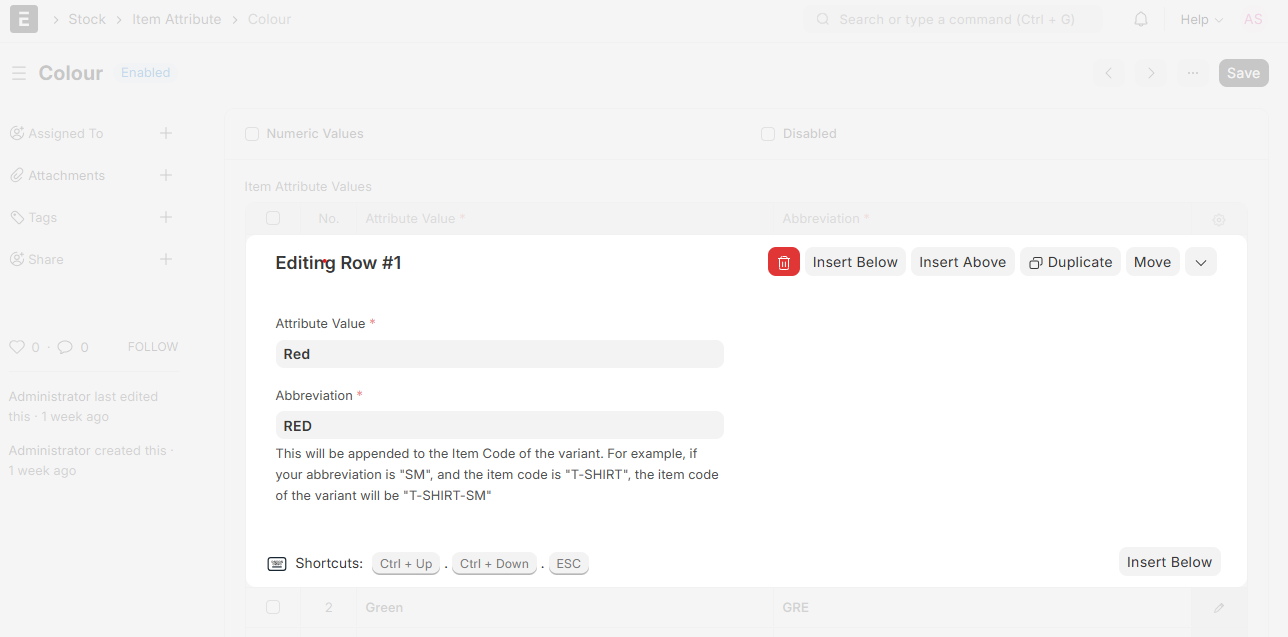Open notifications bell icon
Image resolution: width=1288 pixels, height=637 pixels.
coord(1141,19)
